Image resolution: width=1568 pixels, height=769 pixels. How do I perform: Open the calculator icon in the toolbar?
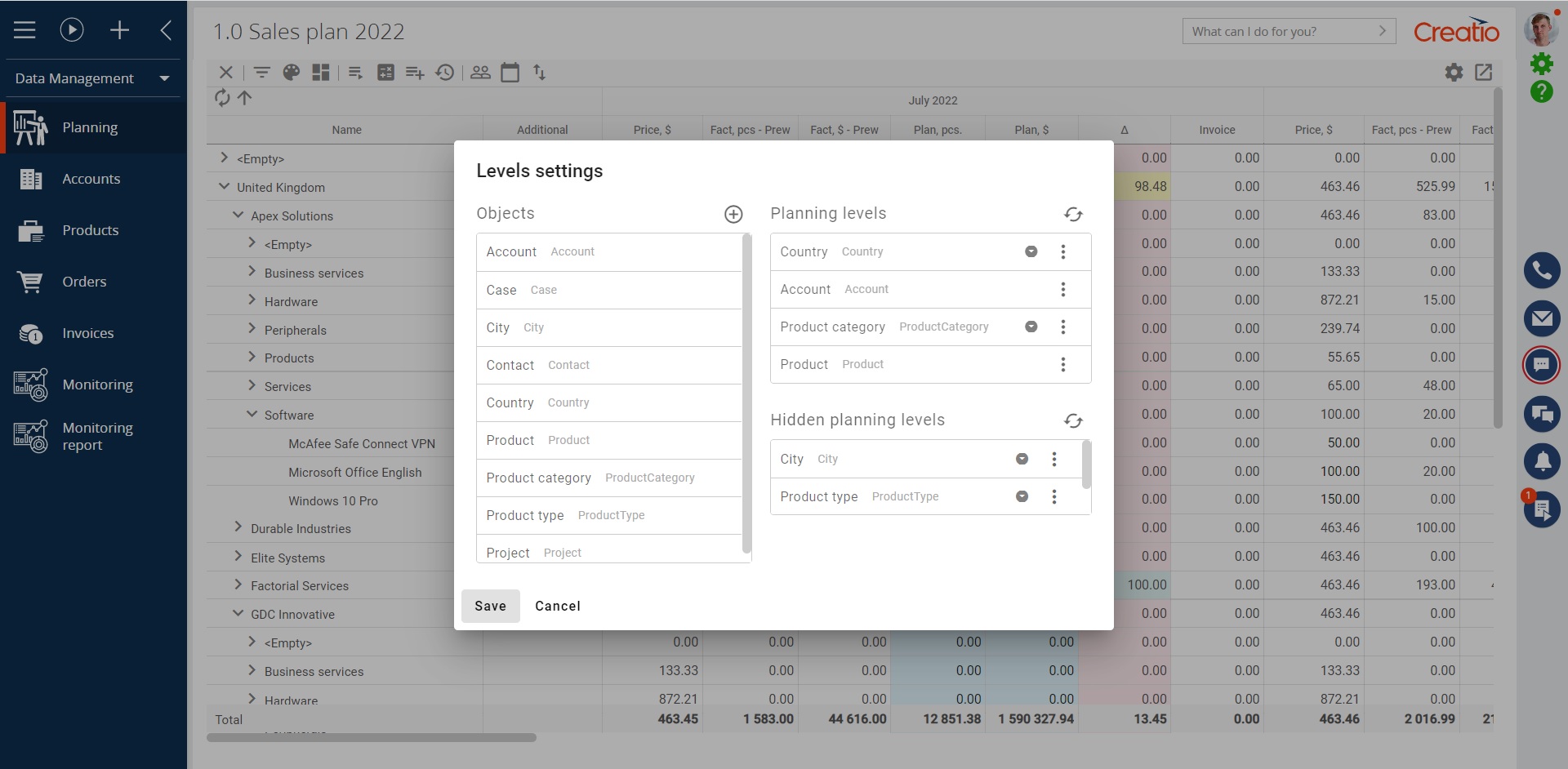tap(385, 73)
